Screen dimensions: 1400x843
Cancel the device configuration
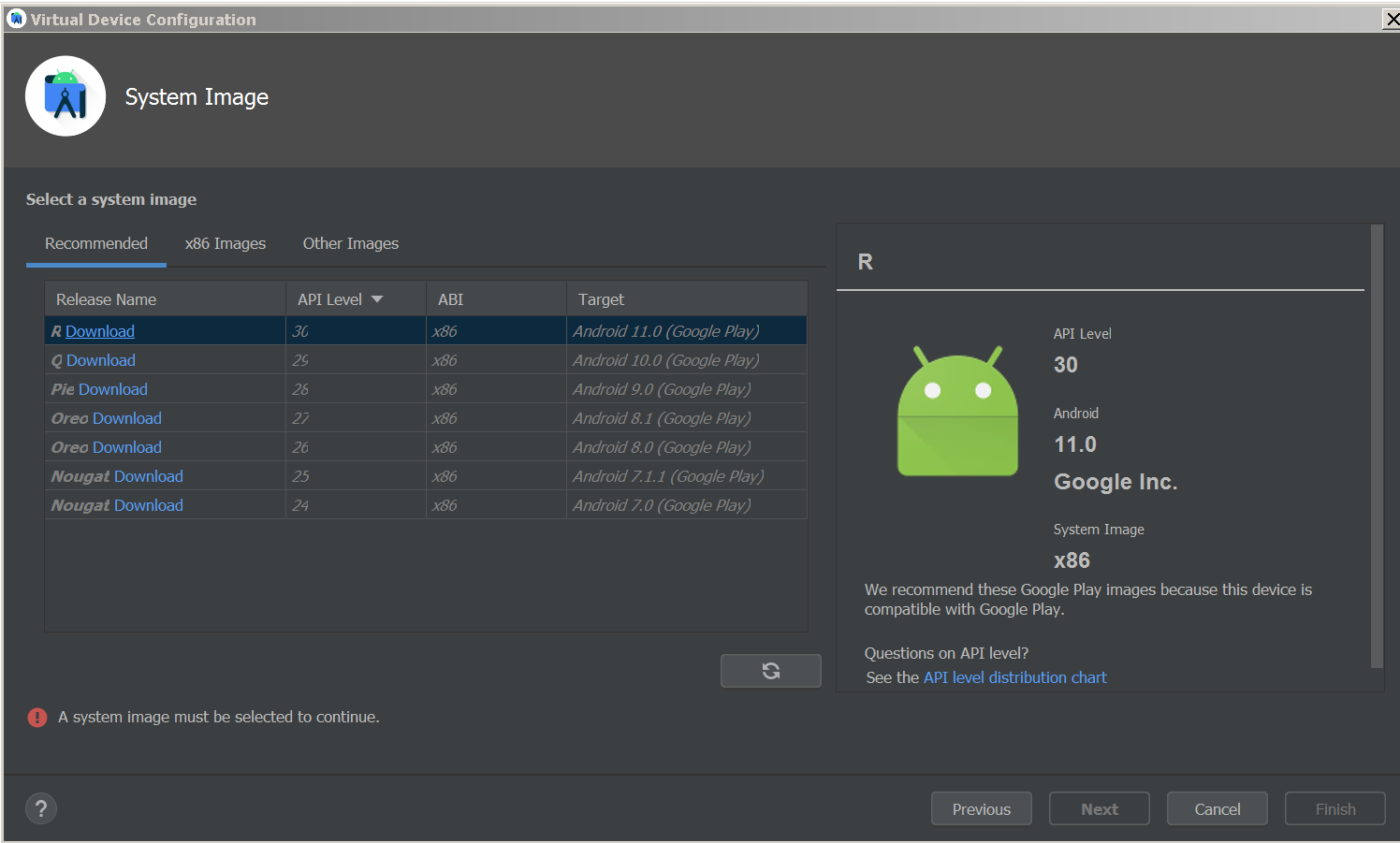coord(1218,809)
